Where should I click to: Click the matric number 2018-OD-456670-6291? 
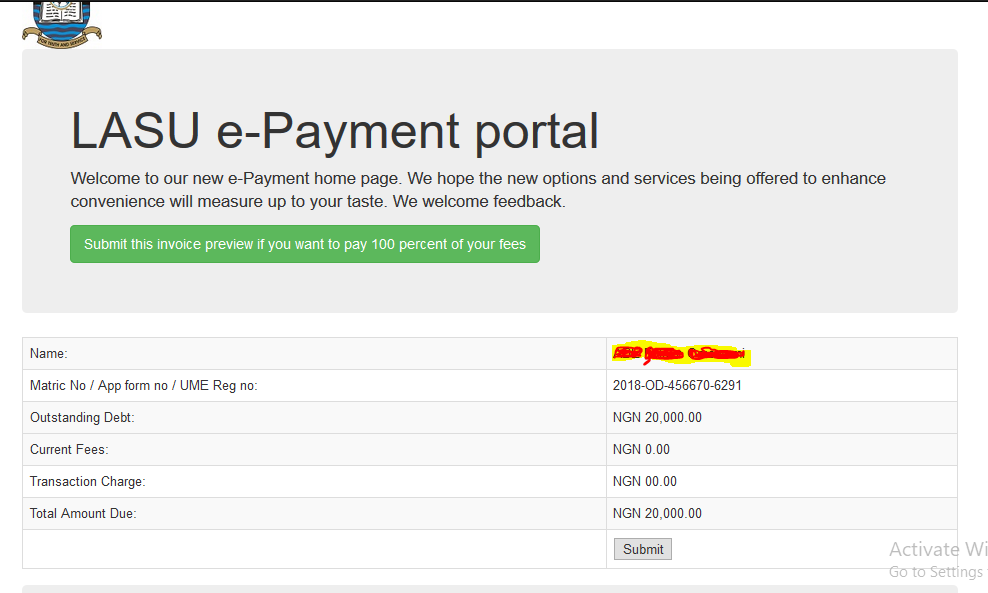[x=677, y=386]
